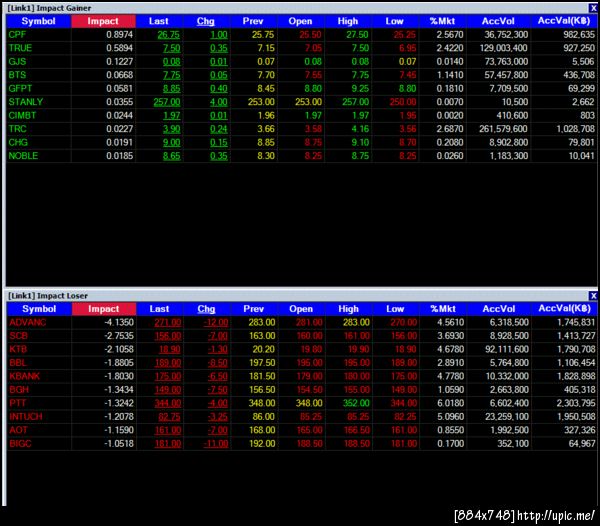Click the Impact Gainer title bar

(x=297, y=8)
